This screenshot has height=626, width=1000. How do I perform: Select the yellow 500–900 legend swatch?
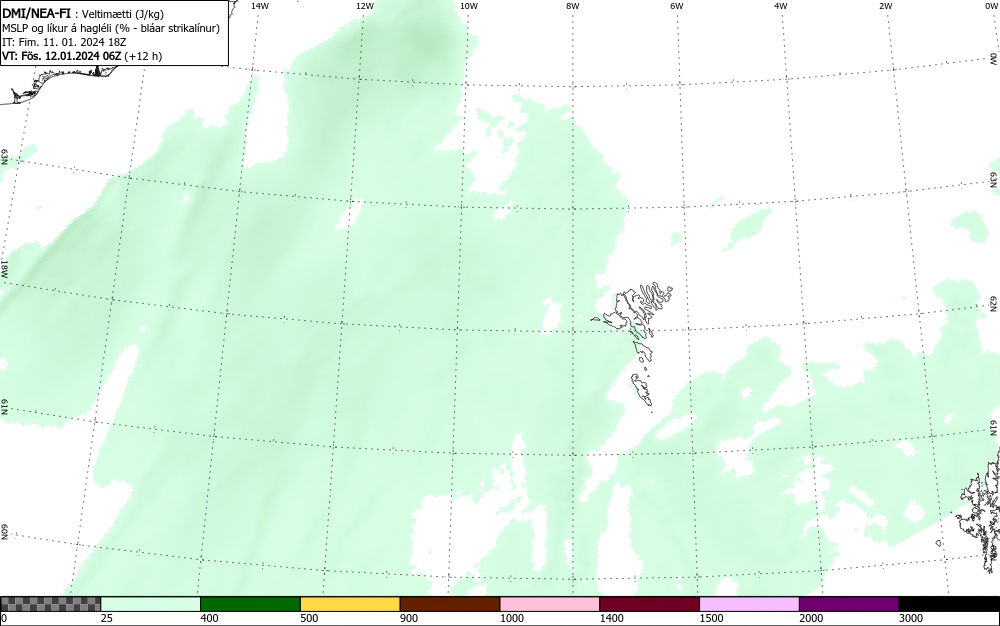pyautogui.click(x=350, y=604)
